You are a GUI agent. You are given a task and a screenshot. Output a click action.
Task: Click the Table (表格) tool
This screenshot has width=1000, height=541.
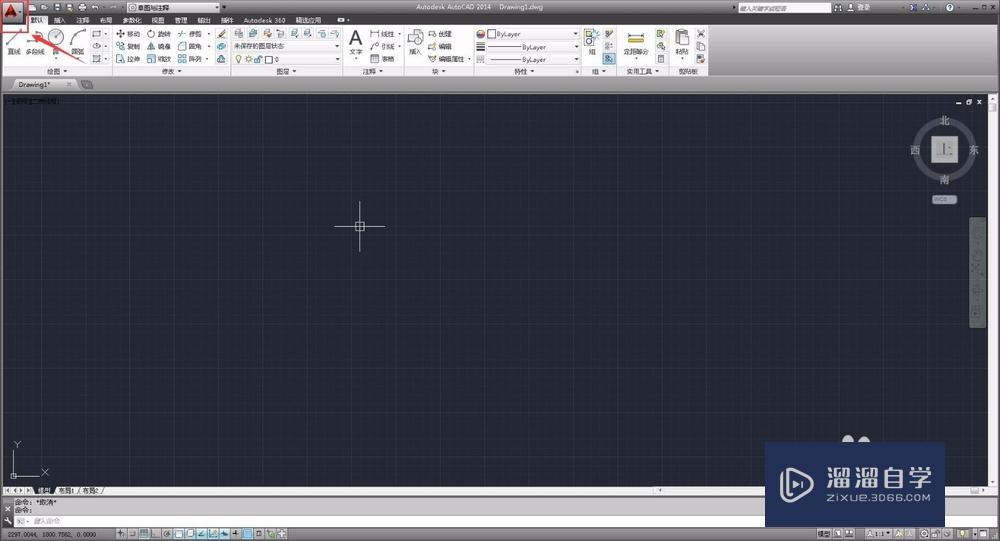pos(382,59)
